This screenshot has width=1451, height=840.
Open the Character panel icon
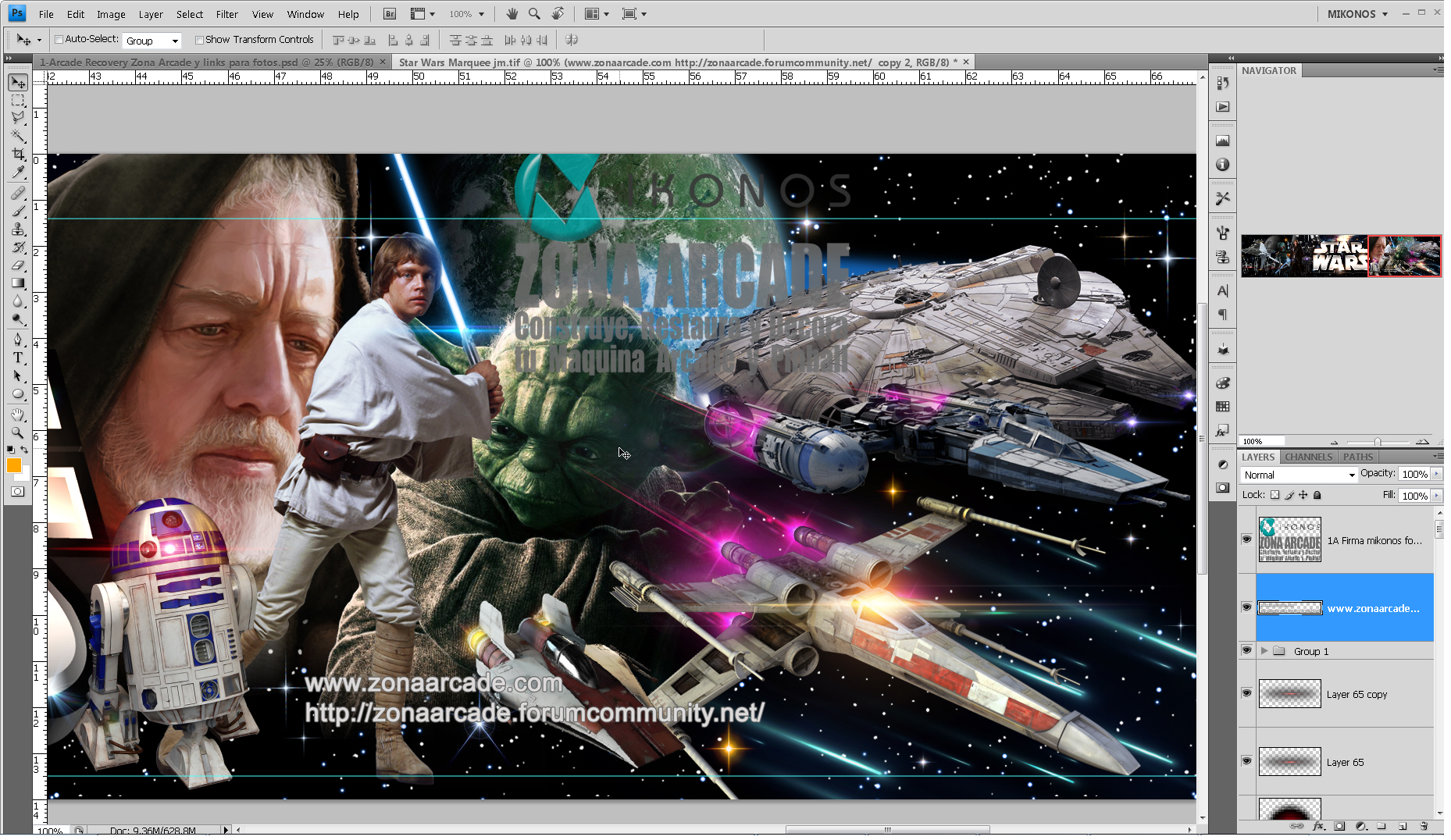pos(1223,291)
